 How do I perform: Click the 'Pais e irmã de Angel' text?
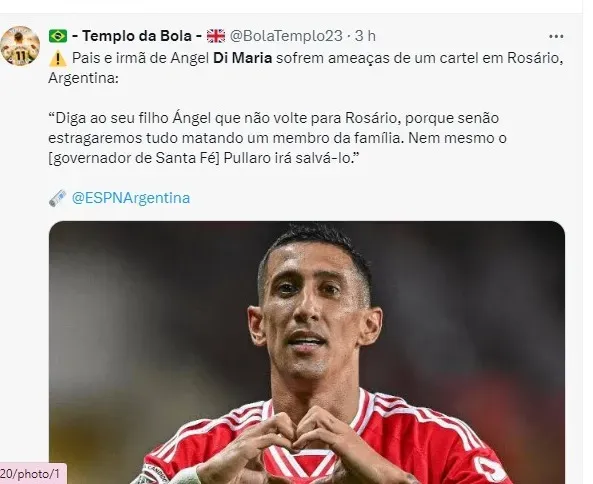[140, 58]
